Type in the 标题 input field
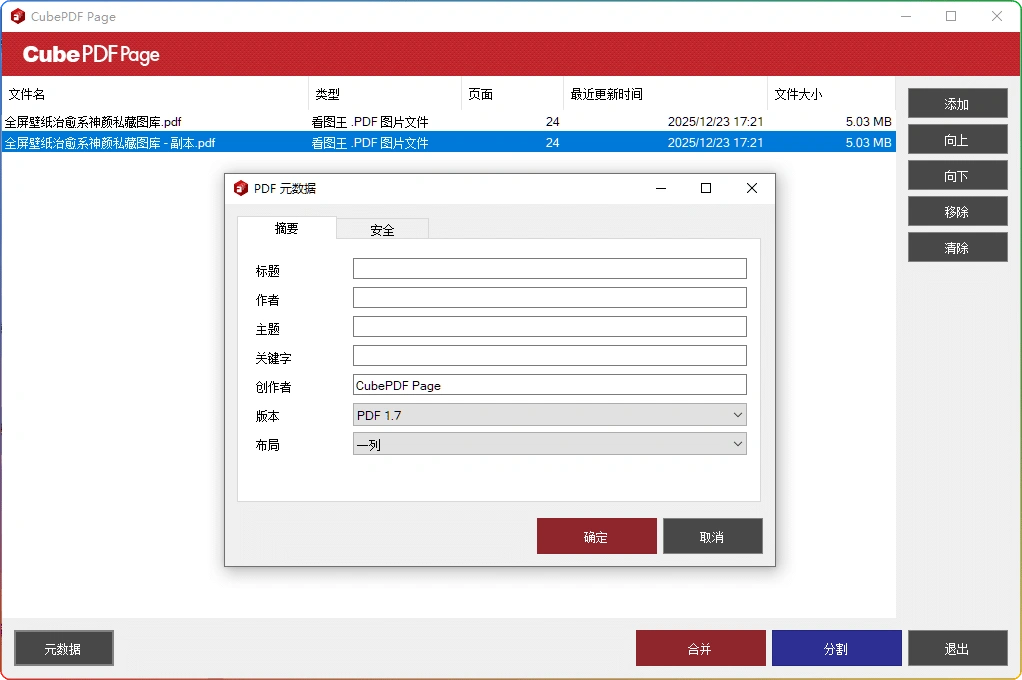 [x=549, y=268]
